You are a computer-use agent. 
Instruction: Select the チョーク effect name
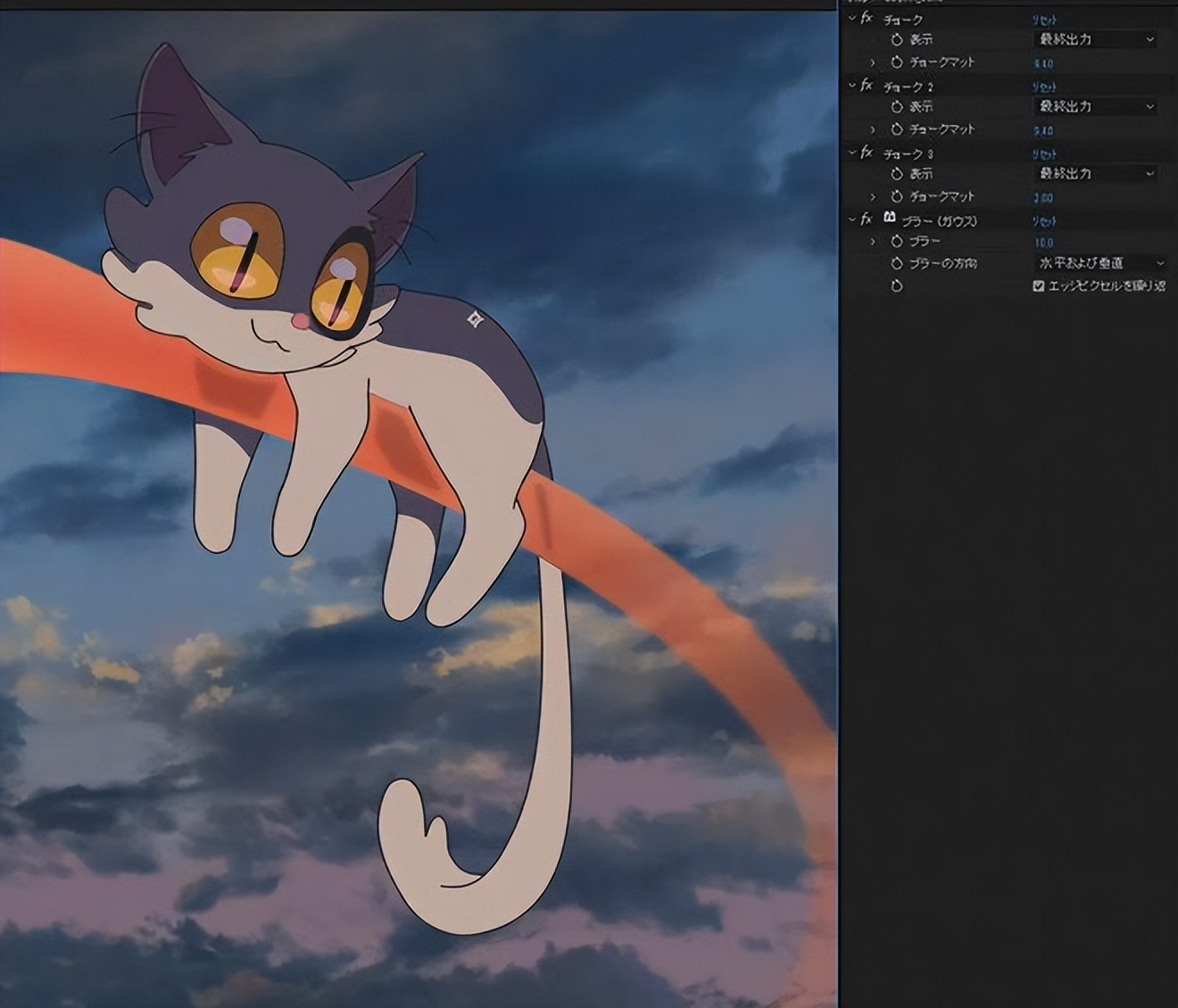pos(902,20)
